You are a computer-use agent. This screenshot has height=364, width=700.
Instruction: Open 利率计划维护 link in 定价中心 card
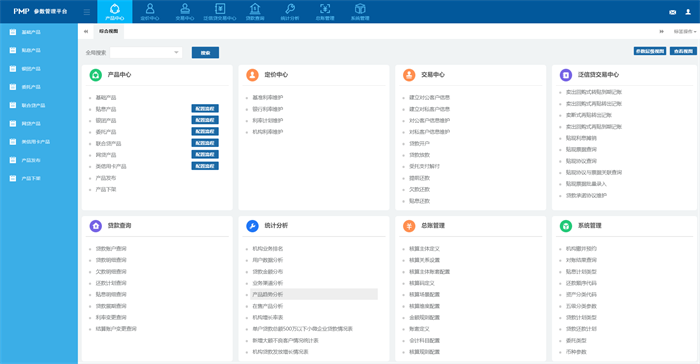click(267, 121)
